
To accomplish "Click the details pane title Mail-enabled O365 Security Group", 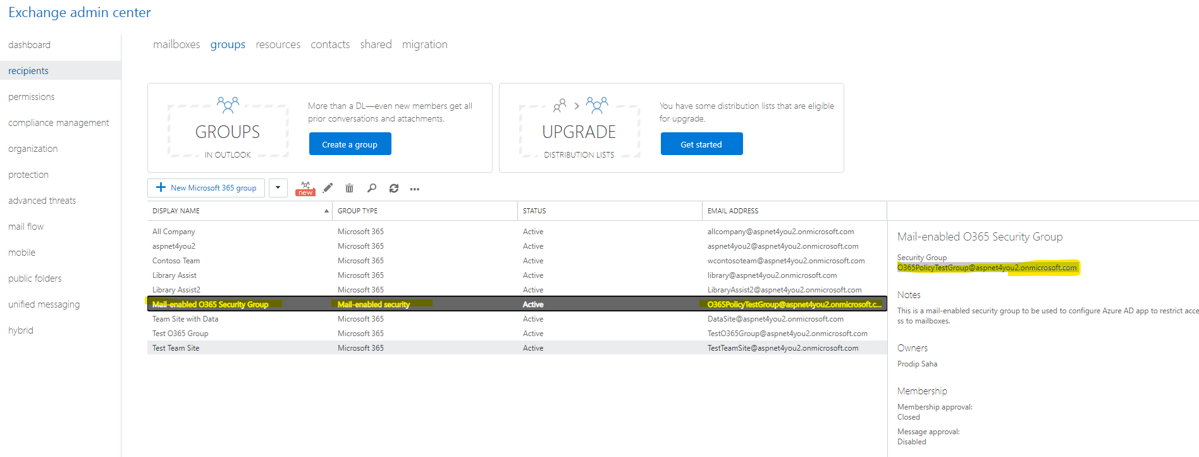I will coord(980,237).
